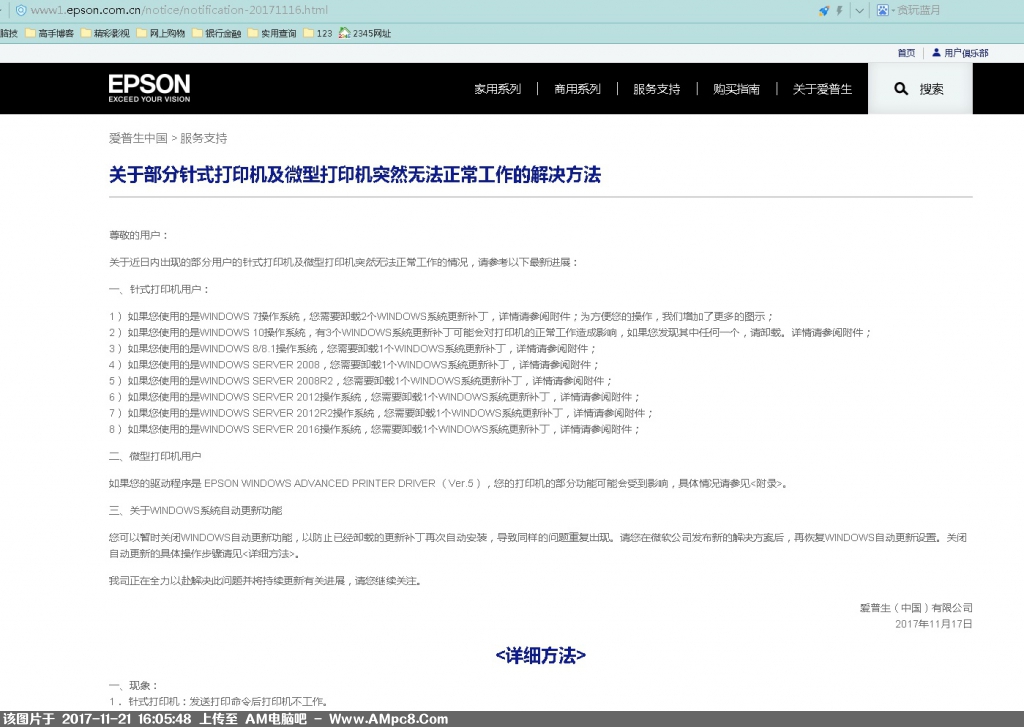Click the EPSON logo
1024x727 pixels.
150,88
